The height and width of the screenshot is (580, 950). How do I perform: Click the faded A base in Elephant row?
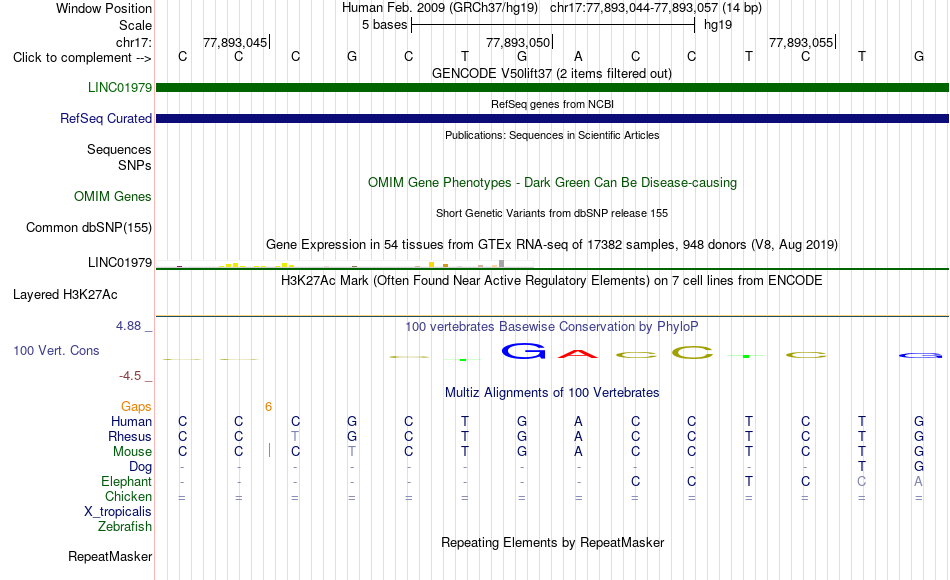919,481
